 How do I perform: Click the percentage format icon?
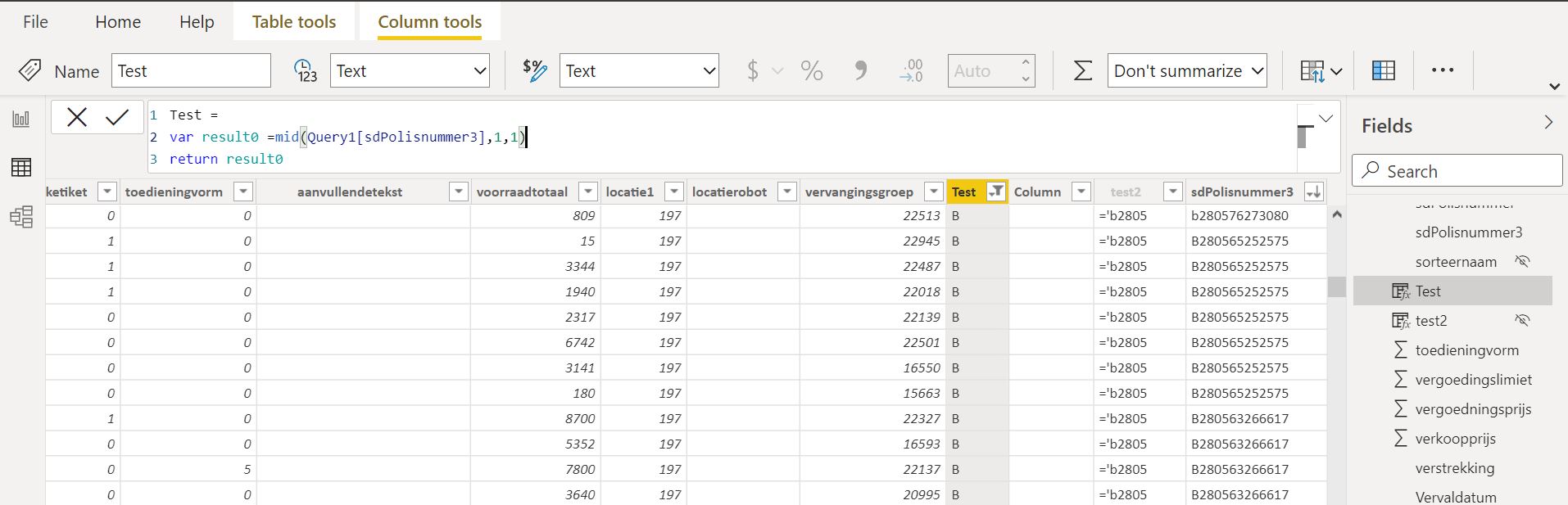click(812, 70)
